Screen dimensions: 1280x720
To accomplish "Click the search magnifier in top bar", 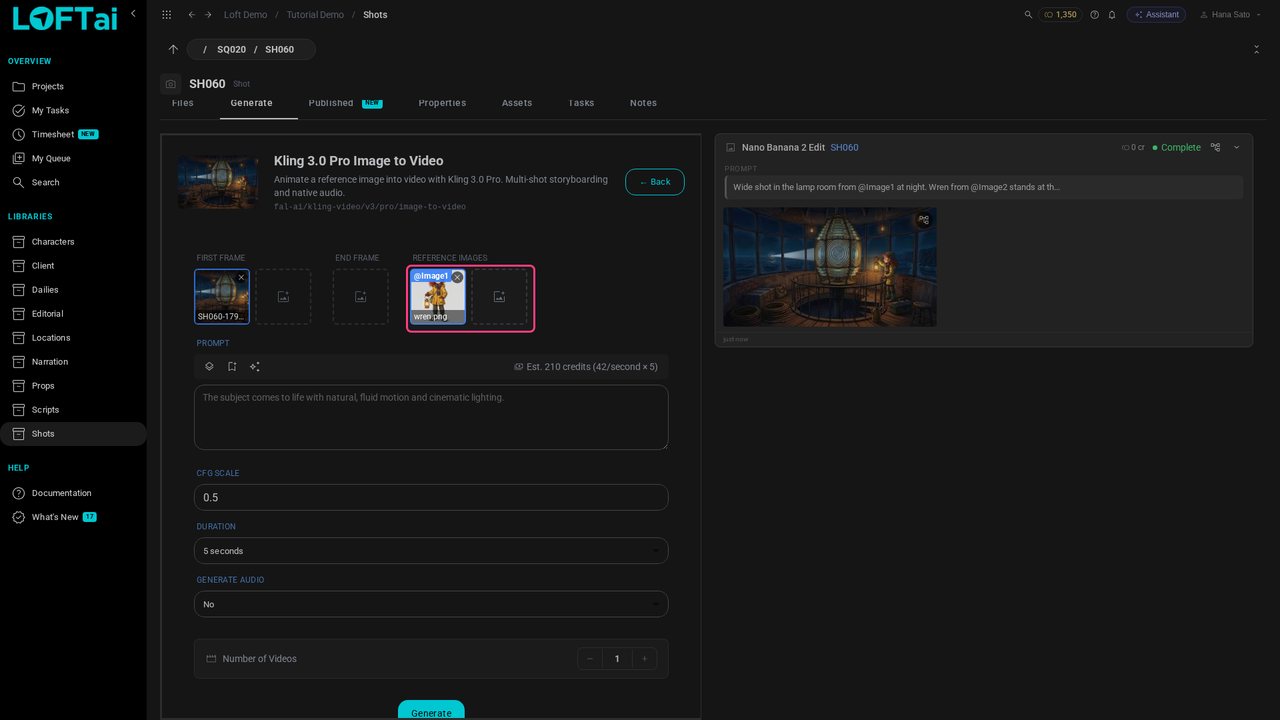I will [x=1029, y=15].
